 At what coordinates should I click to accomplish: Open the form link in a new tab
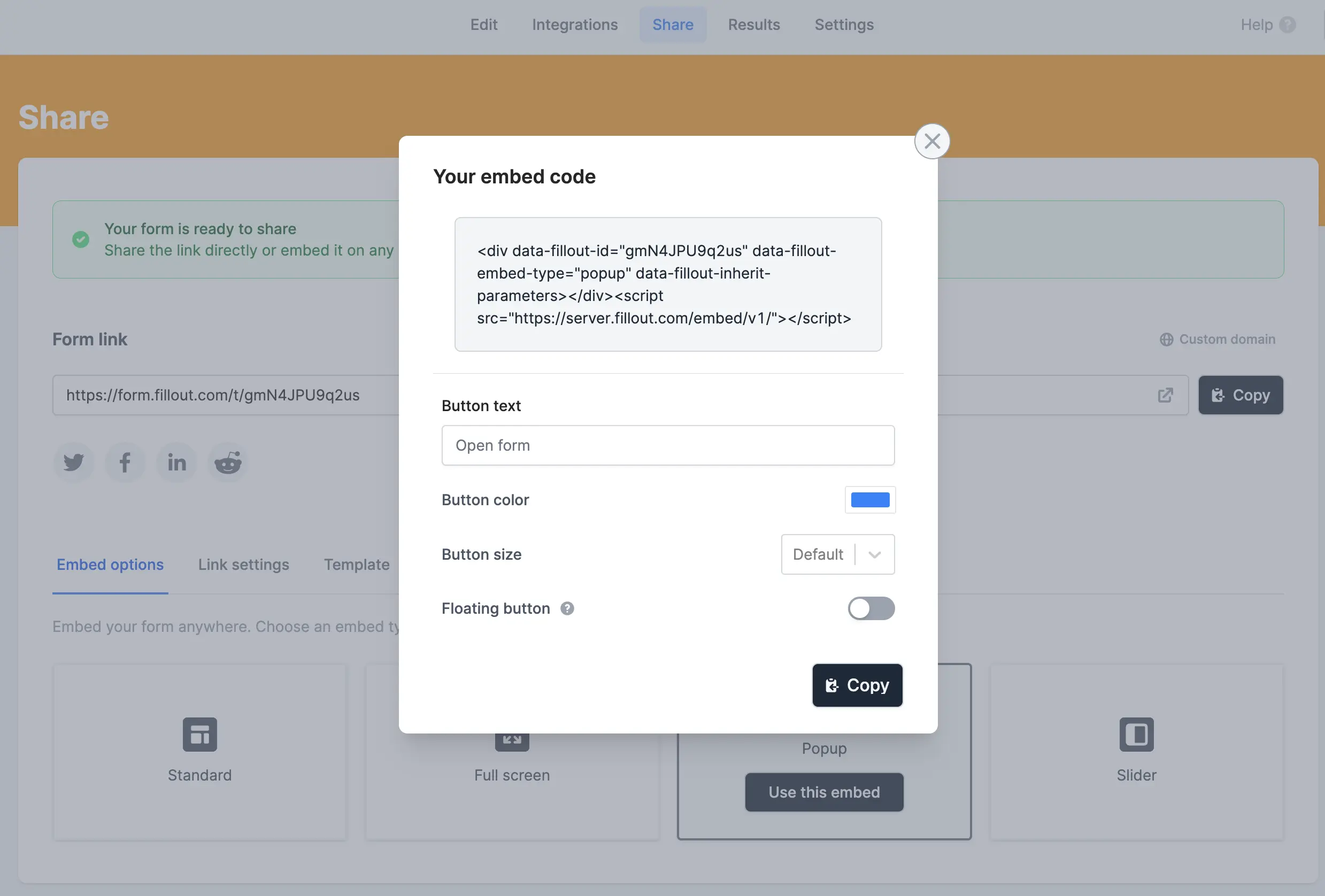(1165, 395)
